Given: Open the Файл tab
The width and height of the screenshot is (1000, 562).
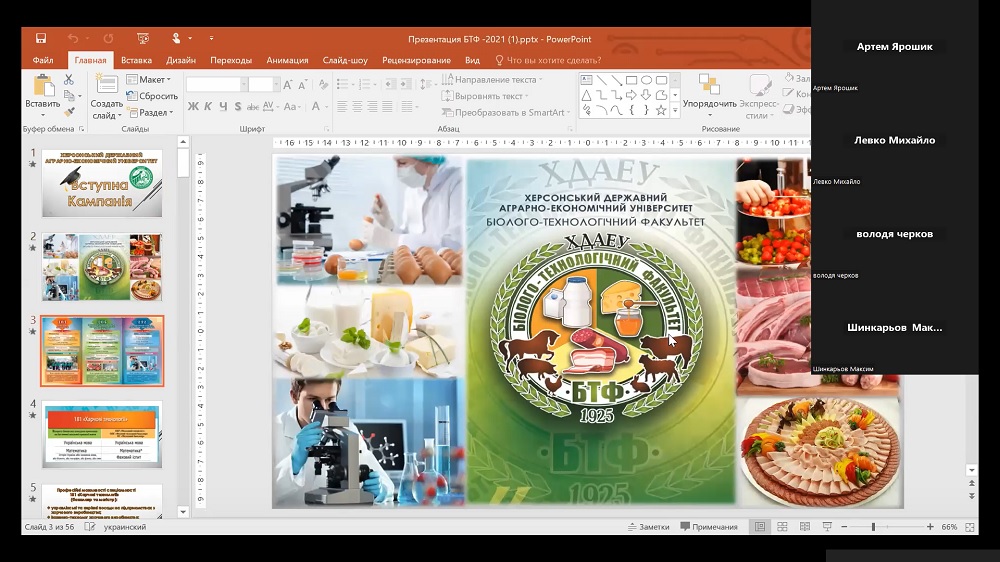Looking at the screenshot, I should click(x=43, y=60).
